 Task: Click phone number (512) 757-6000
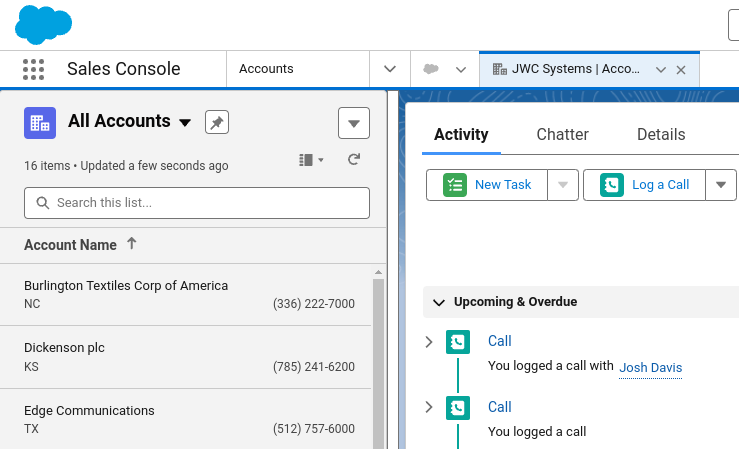pyautogui.click(x=313, y=429)
